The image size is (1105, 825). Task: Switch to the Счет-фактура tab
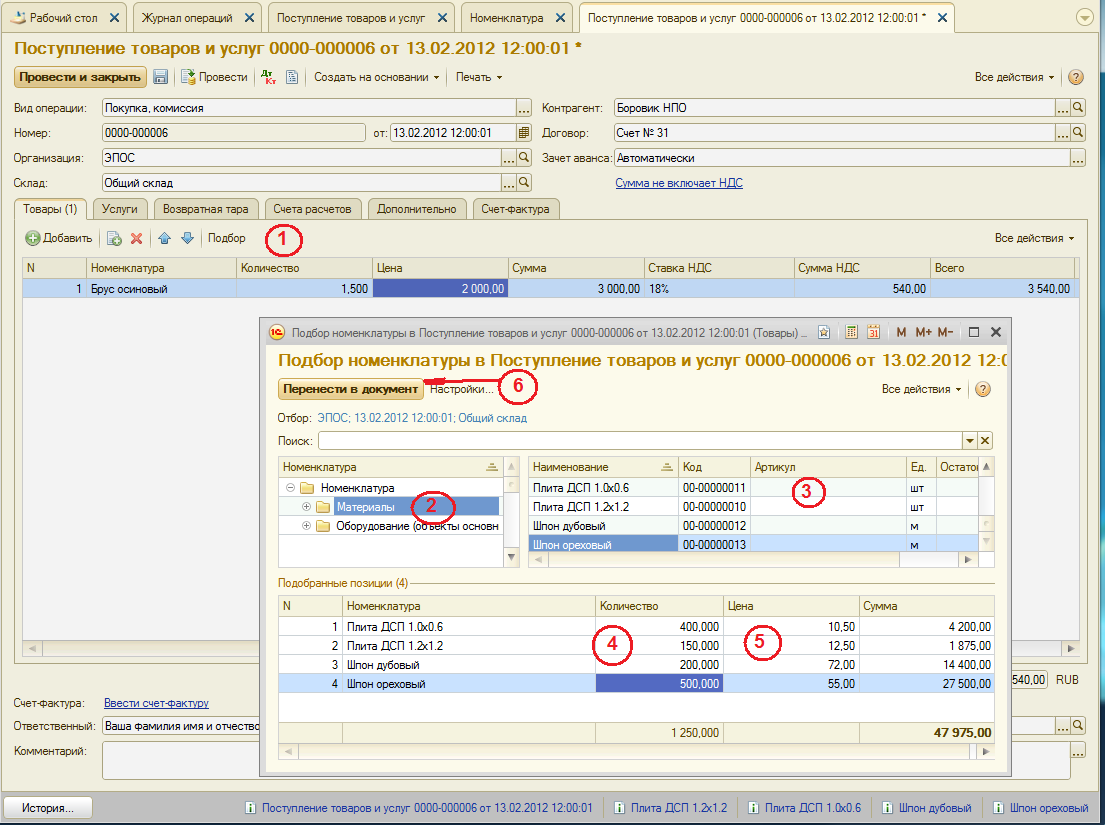516,208
